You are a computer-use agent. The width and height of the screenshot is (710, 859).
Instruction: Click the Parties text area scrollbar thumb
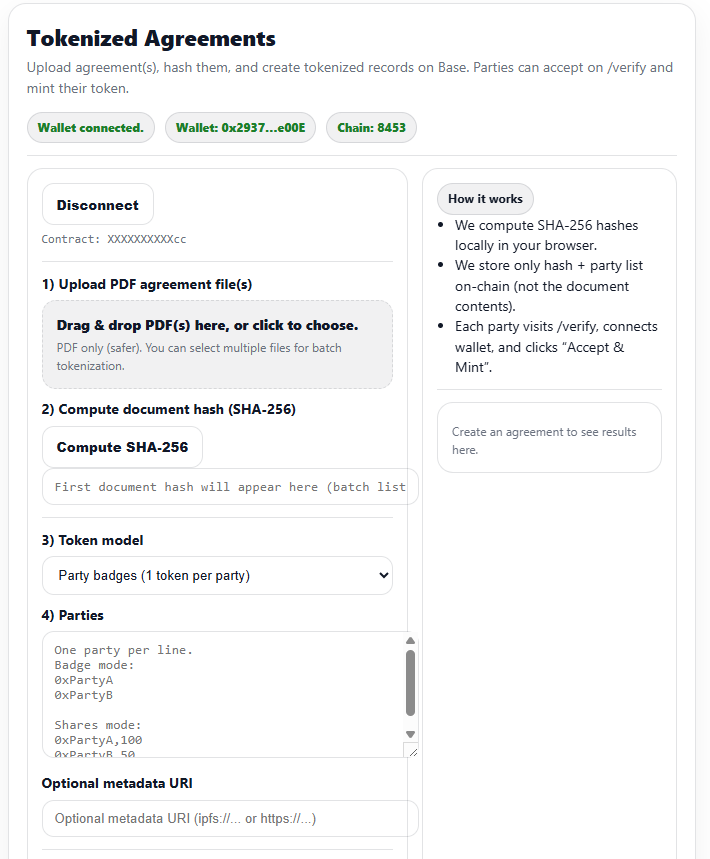410,682
